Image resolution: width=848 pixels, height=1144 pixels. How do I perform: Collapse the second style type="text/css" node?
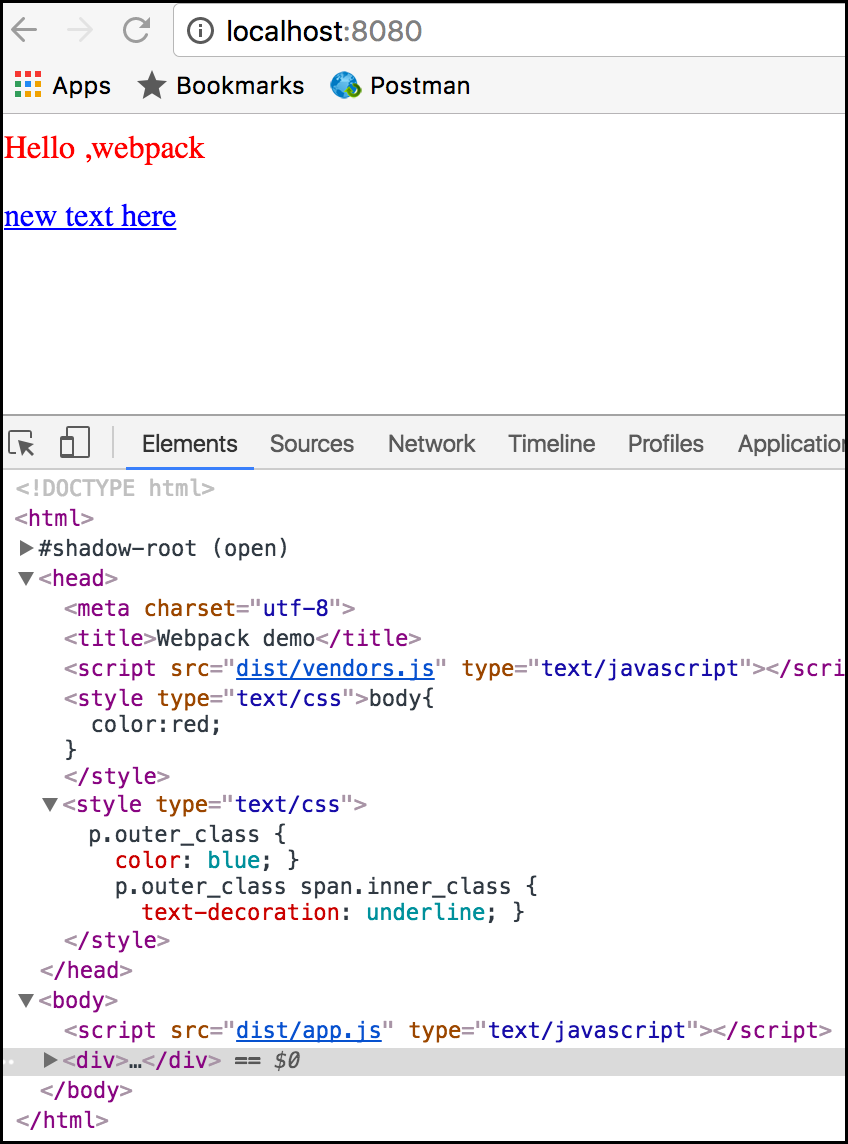click(x=50, y=805)
